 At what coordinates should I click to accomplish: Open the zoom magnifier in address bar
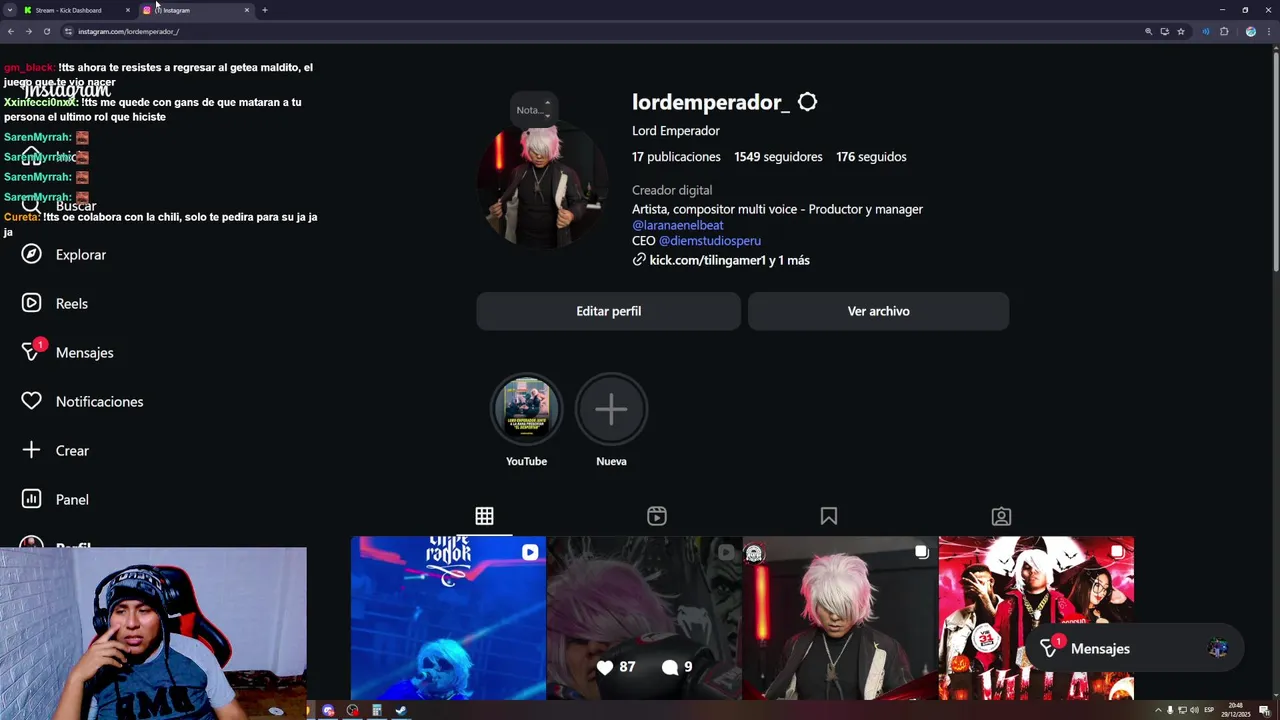1148,31
